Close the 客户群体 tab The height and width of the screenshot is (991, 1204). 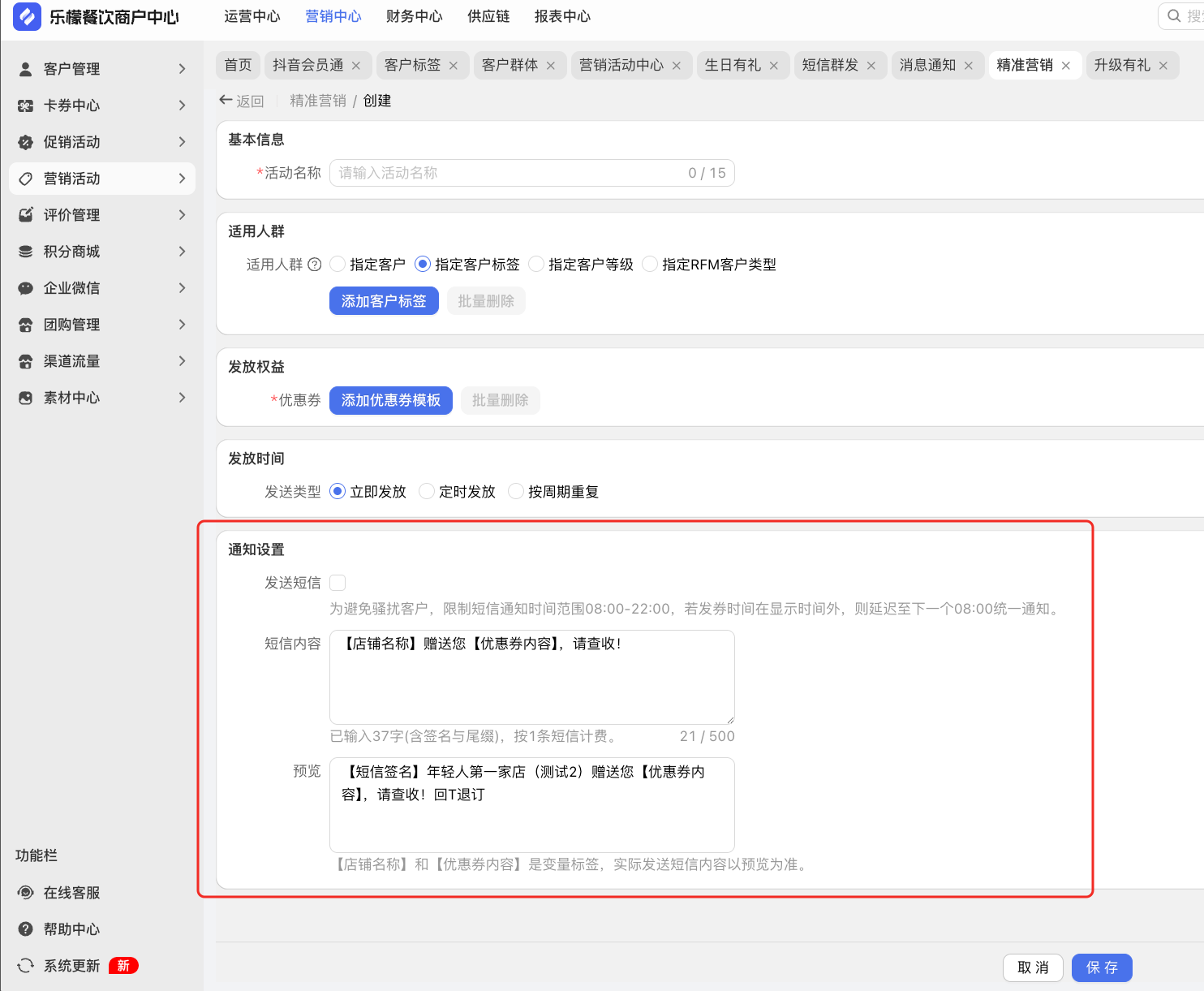551,66
